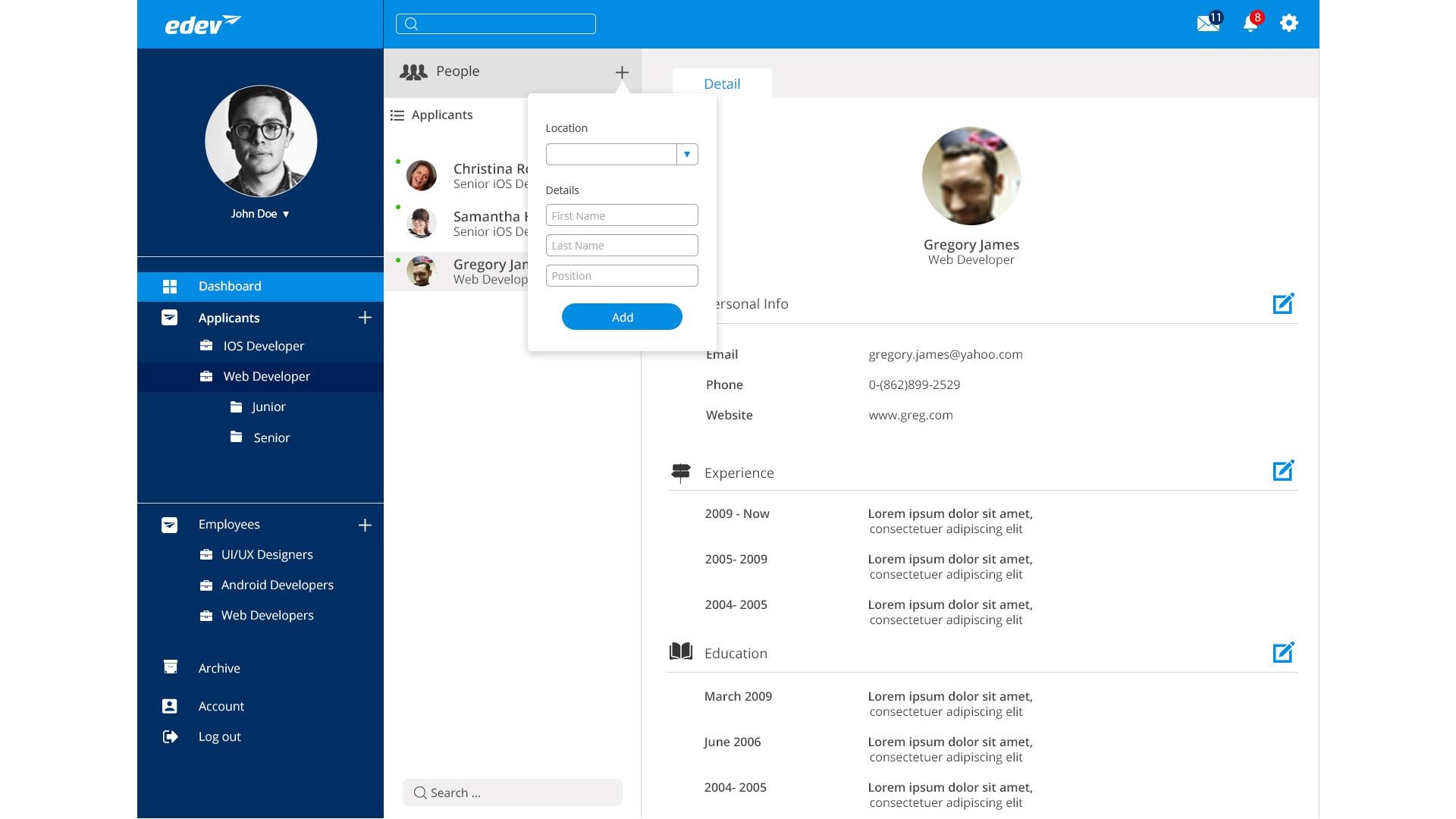
Task: Add a new Employees group
Action: (365, 525)
